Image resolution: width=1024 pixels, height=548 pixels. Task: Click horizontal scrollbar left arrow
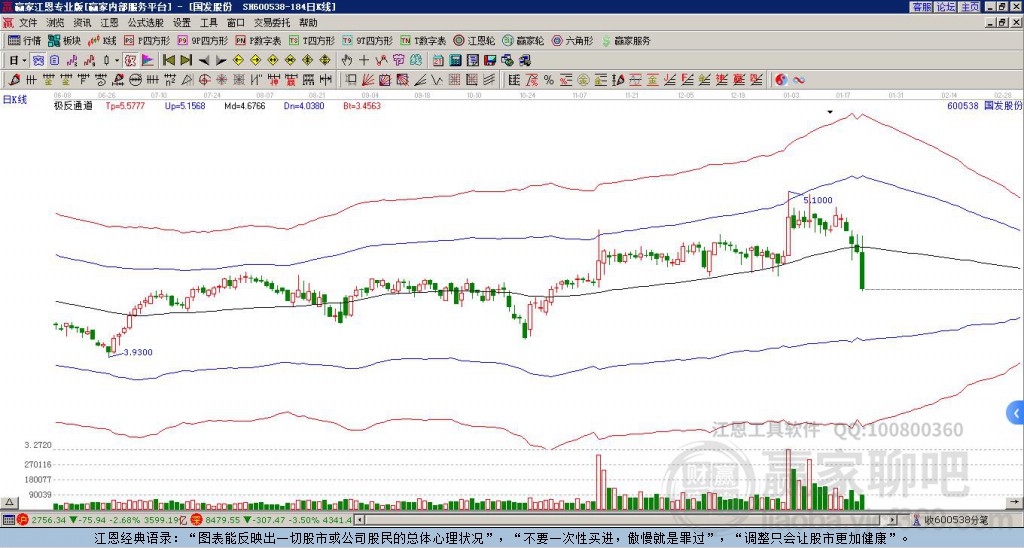tap(359, 520)
